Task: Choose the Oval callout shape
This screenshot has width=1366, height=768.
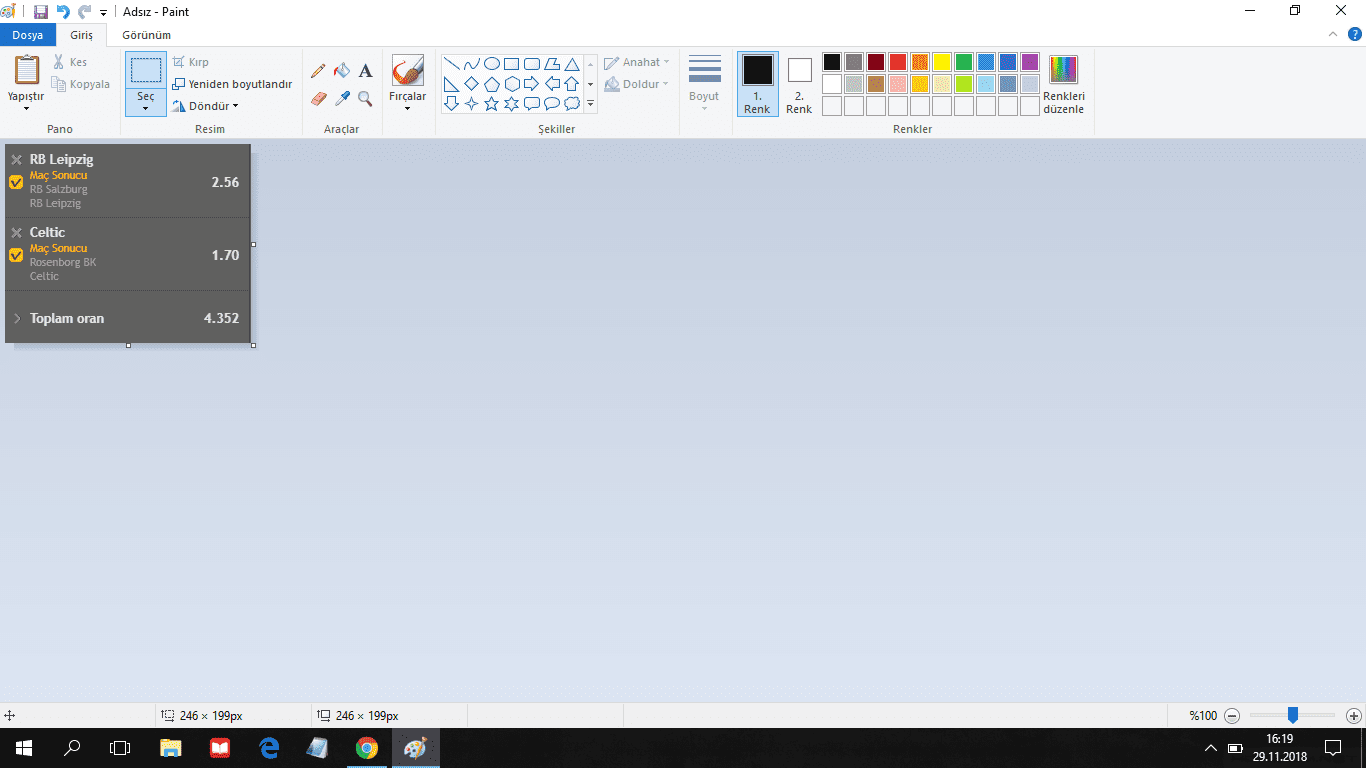Action: pyautogui.click(x=552, y=103)
